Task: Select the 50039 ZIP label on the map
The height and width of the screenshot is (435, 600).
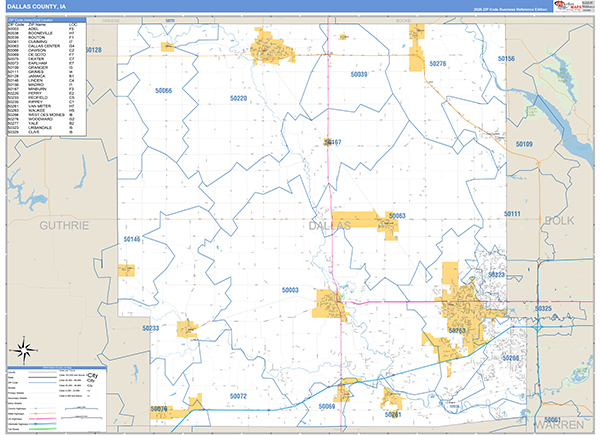Action: 359,74
